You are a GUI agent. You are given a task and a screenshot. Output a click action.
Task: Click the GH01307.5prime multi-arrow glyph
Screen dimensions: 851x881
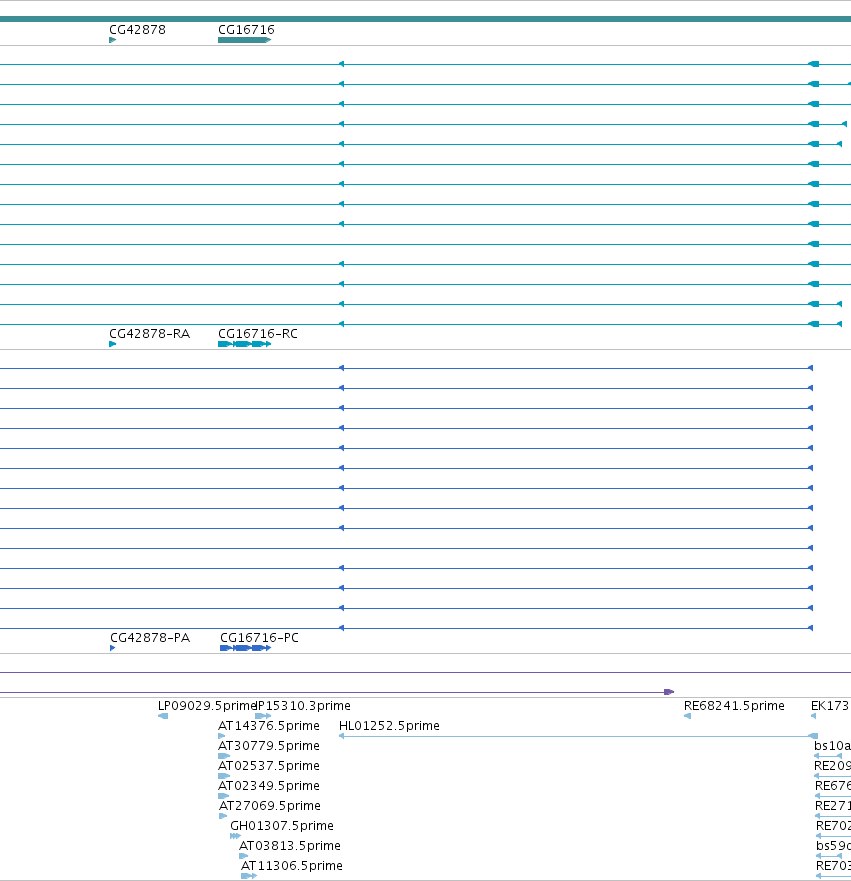(235, 836)
